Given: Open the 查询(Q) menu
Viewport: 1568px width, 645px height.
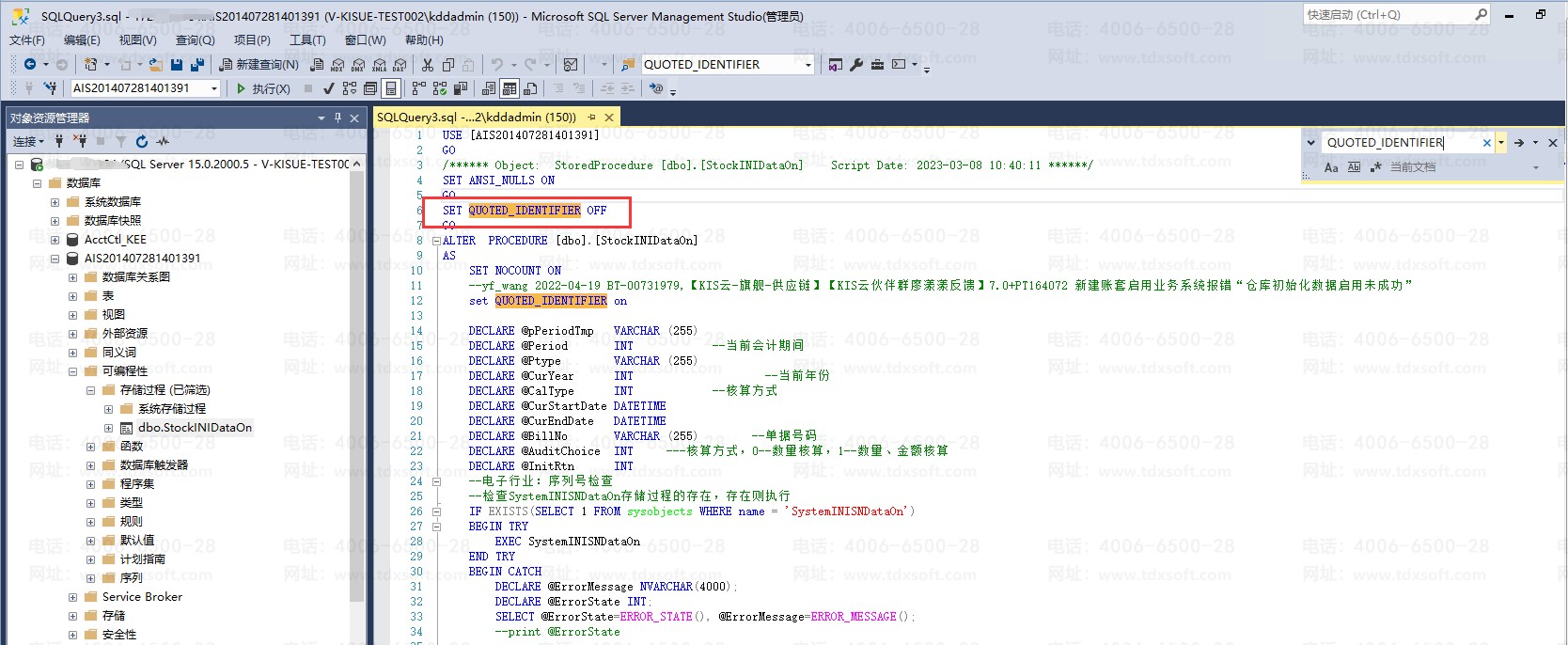Looking at the screenshot, I should tap(195, 40).
